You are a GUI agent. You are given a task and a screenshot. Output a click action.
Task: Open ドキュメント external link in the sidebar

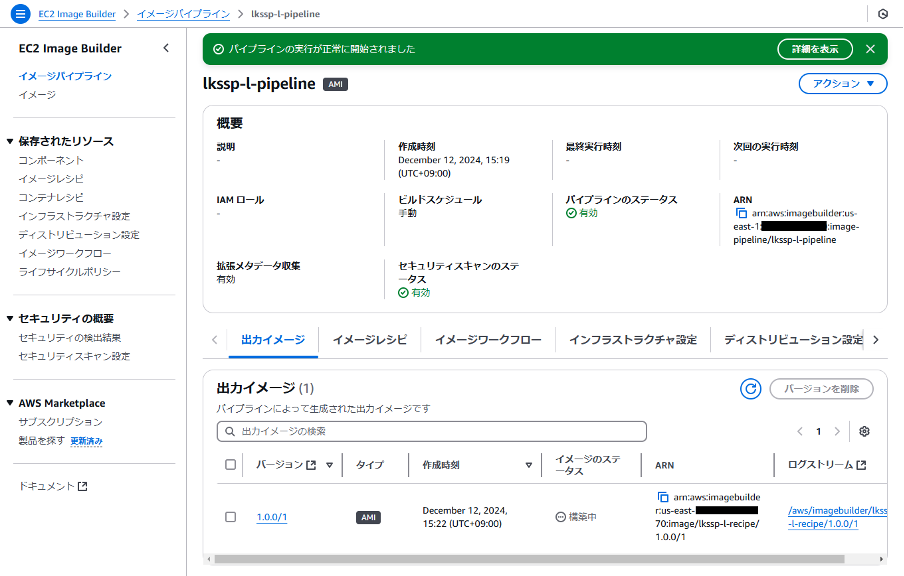tap(53, 486)
